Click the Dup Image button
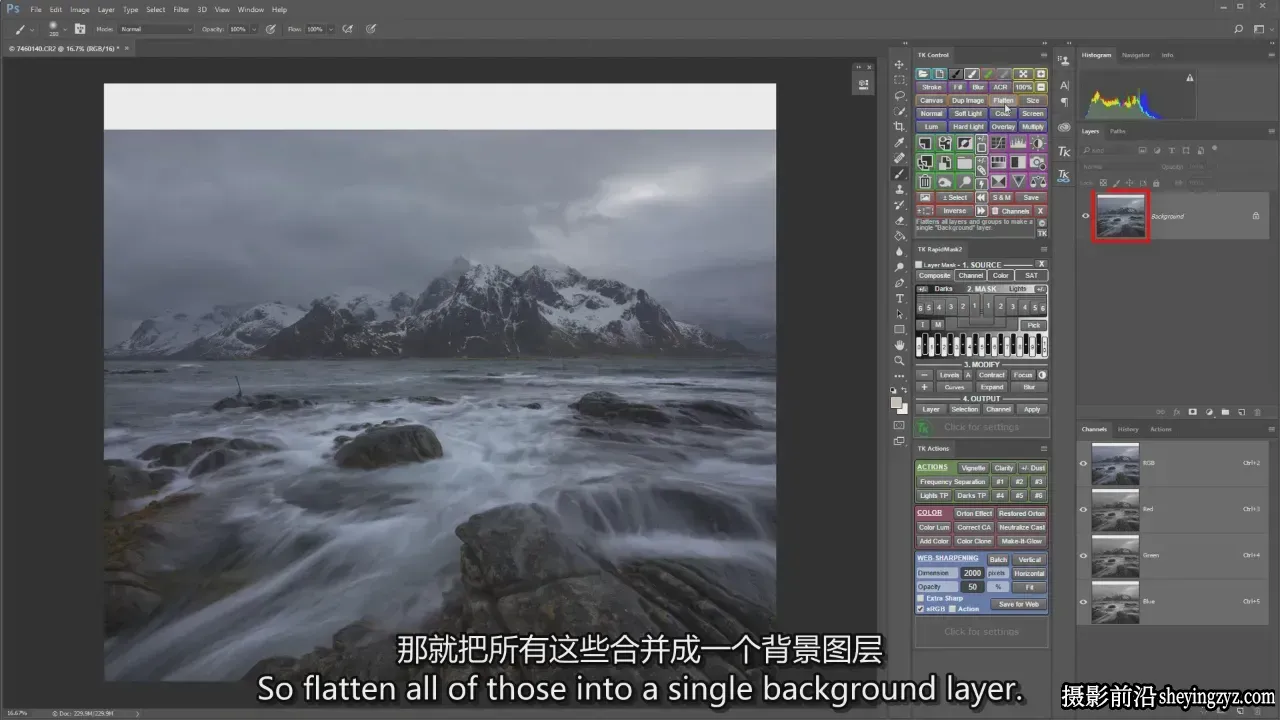This screenshot has height=720, width=1280. 968,100
